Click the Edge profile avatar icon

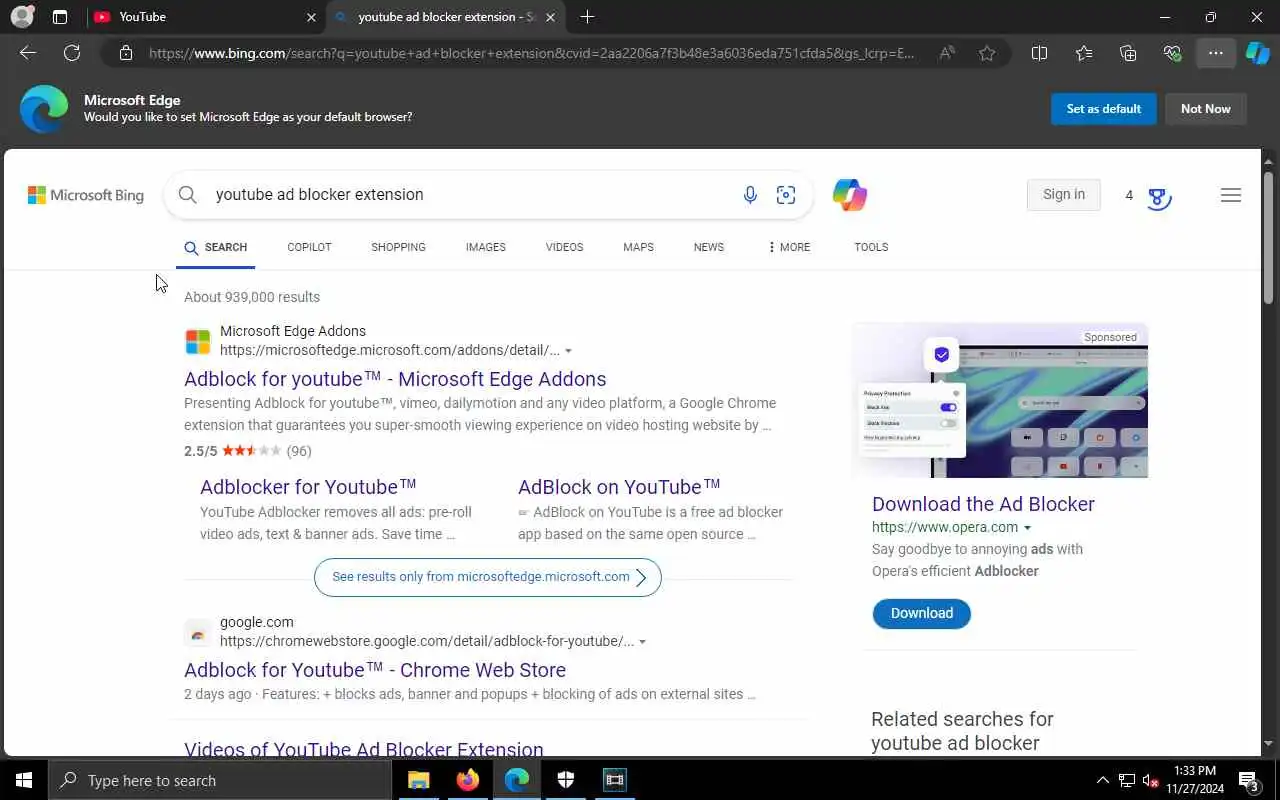click(x=22, y=17)
